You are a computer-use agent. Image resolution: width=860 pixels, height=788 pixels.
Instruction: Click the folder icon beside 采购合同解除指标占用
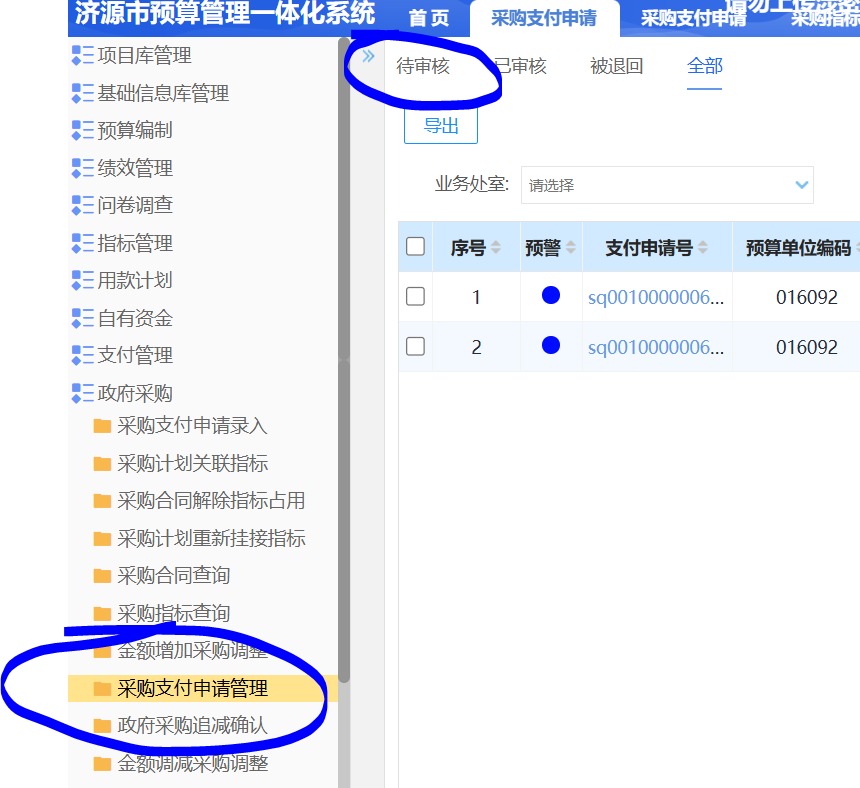click(x=102, y=501)
